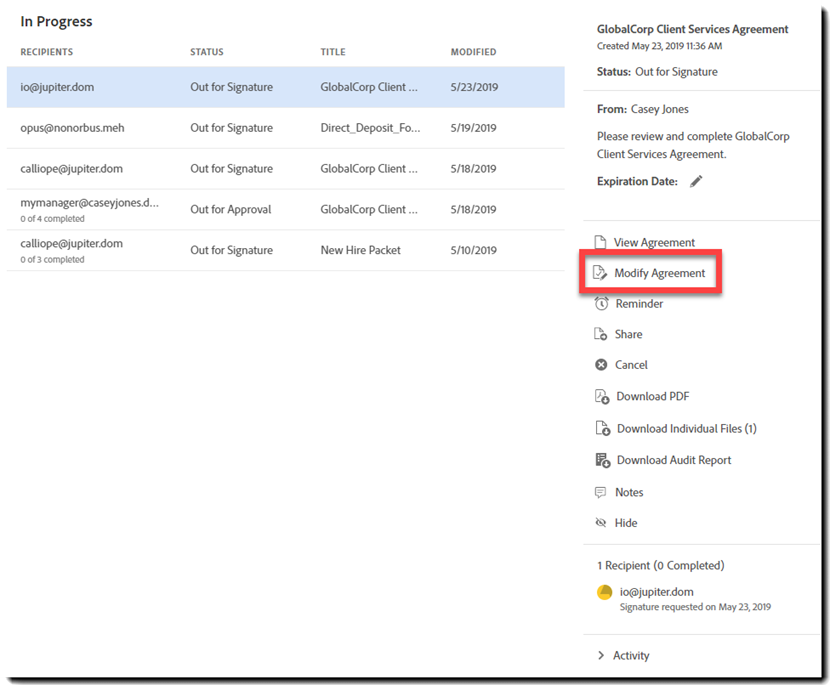830x685 pixels.
Task: Click the Download Audit Report icon
Action: 602,460
